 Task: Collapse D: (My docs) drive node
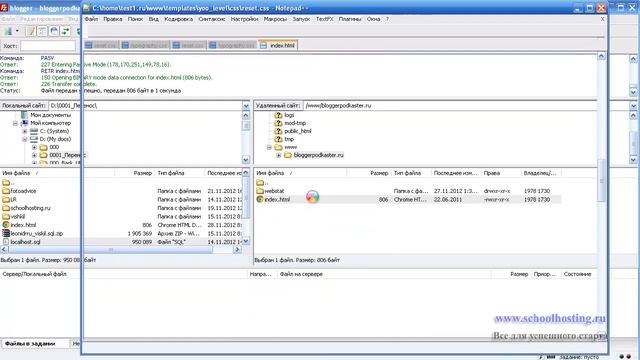(x=24, y=139)
